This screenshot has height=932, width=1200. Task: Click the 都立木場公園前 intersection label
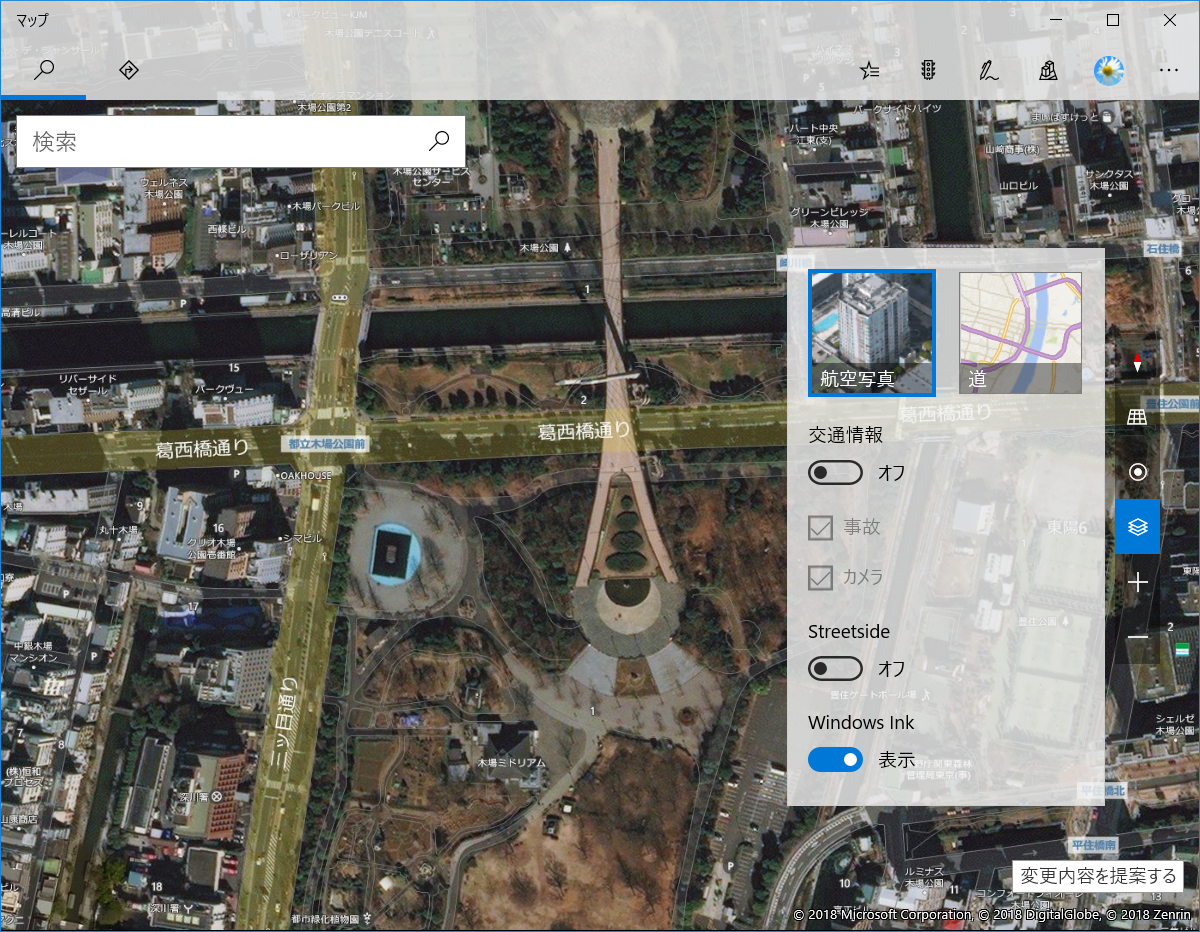(x=327, y=443)
